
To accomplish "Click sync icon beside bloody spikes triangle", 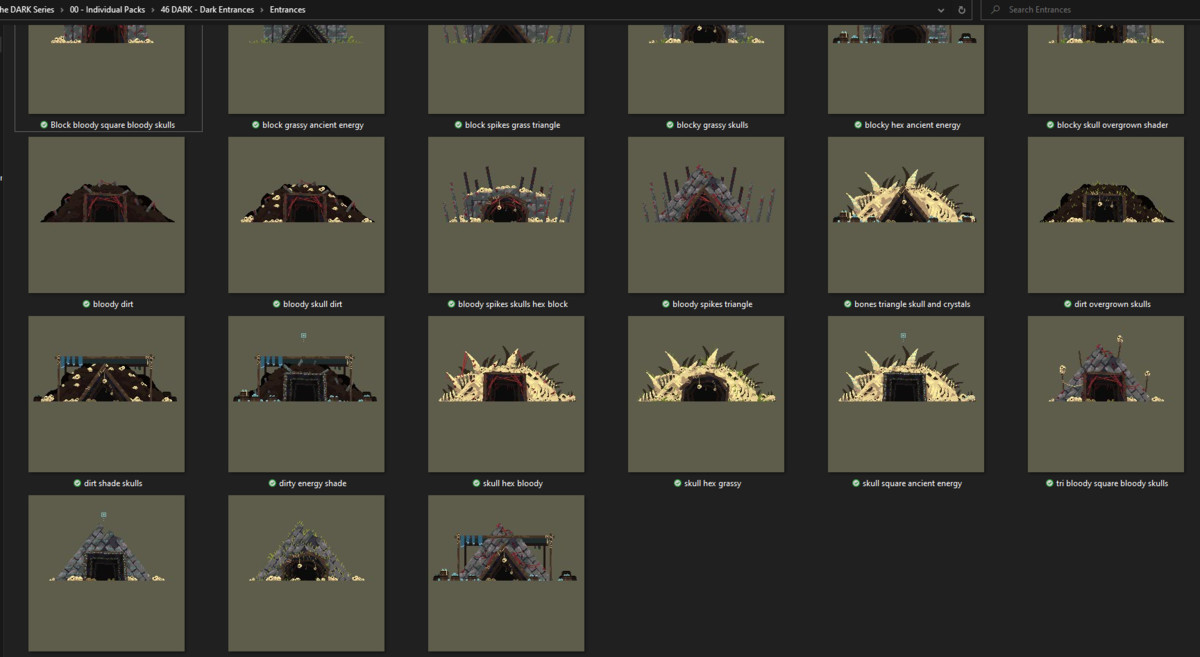I will click(666, 304).
